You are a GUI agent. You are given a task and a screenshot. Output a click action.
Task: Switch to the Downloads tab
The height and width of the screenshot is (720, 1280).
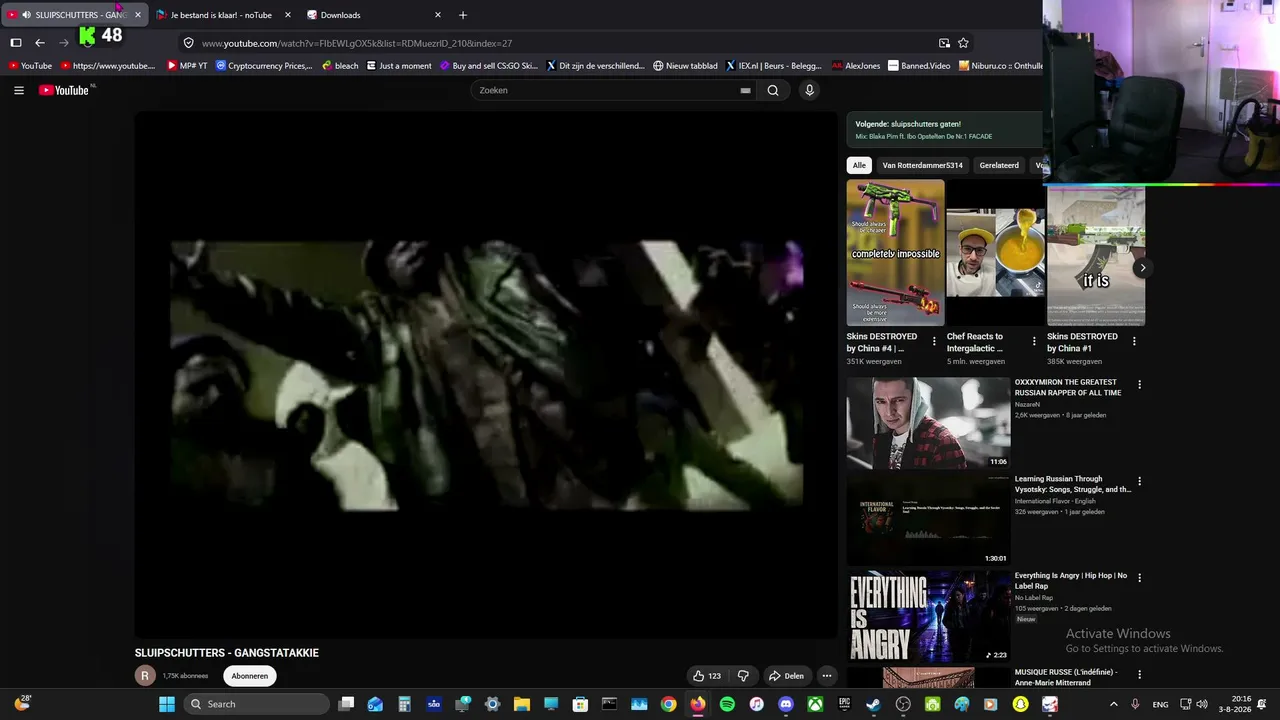click(x=374, y=15)
